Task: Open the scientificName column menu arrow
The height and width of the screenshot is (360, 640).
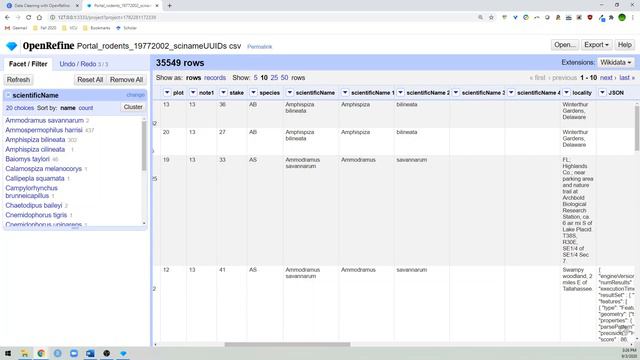Action: pos(290,93)
